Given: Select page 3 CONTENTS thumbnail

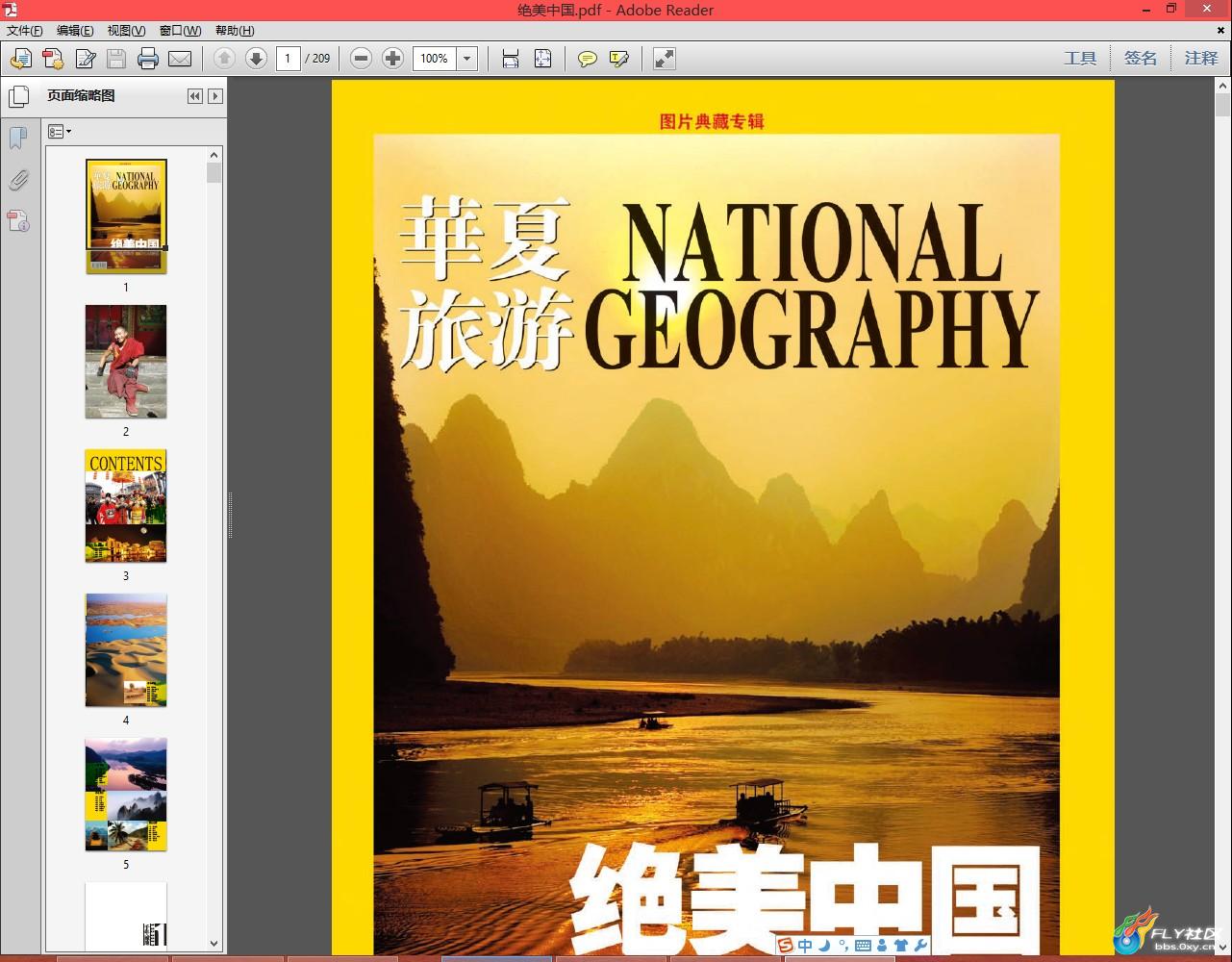Looking at the screenshot, I should [x=126, y=506].
